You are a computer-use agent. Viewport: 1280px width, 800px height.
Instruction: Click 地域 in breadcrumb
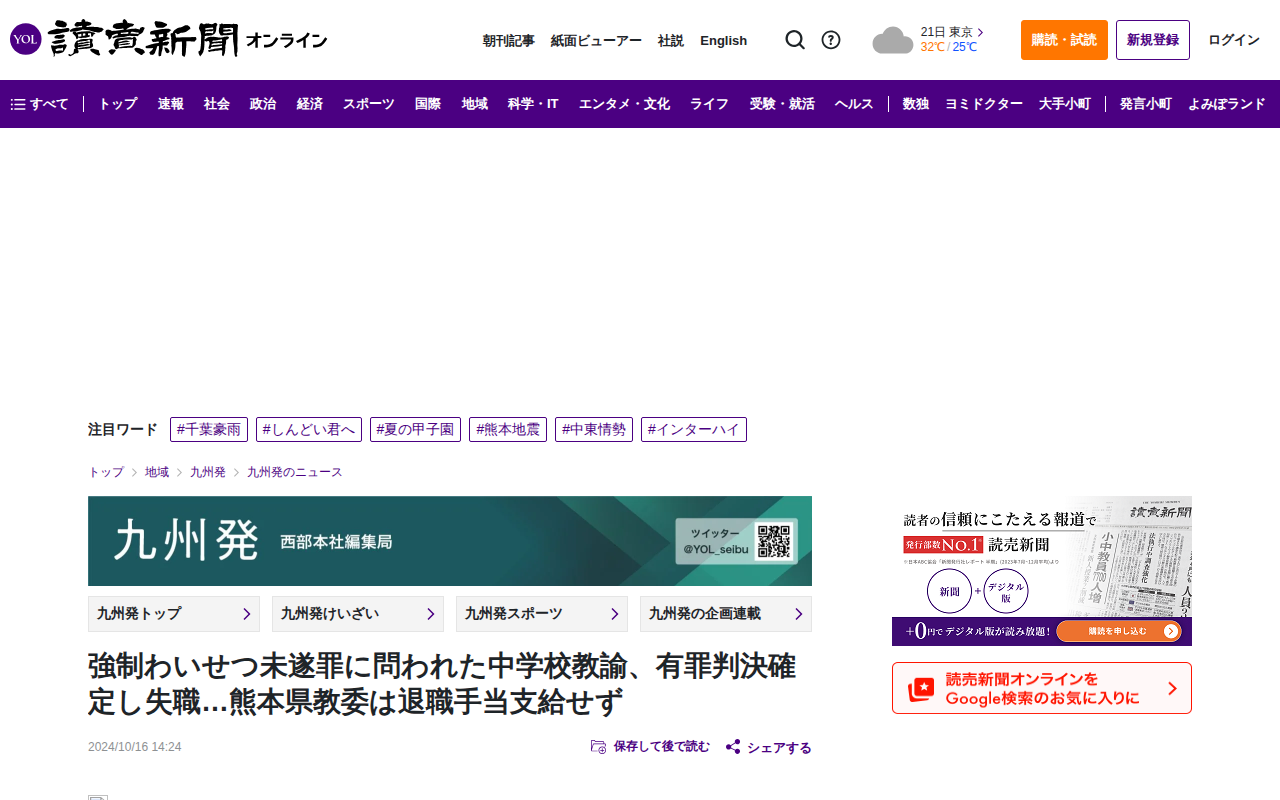pyautogui.click(x=157, y=472)
